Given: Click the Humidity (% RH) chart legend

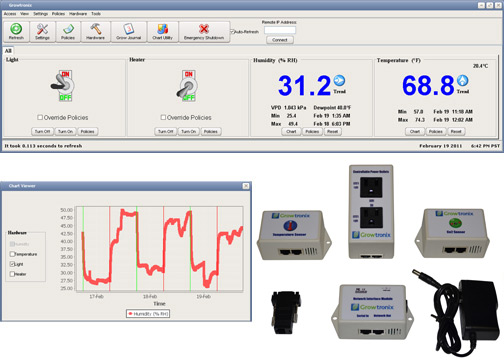Looking at the screenshot, I should click(x=148, y=314).
